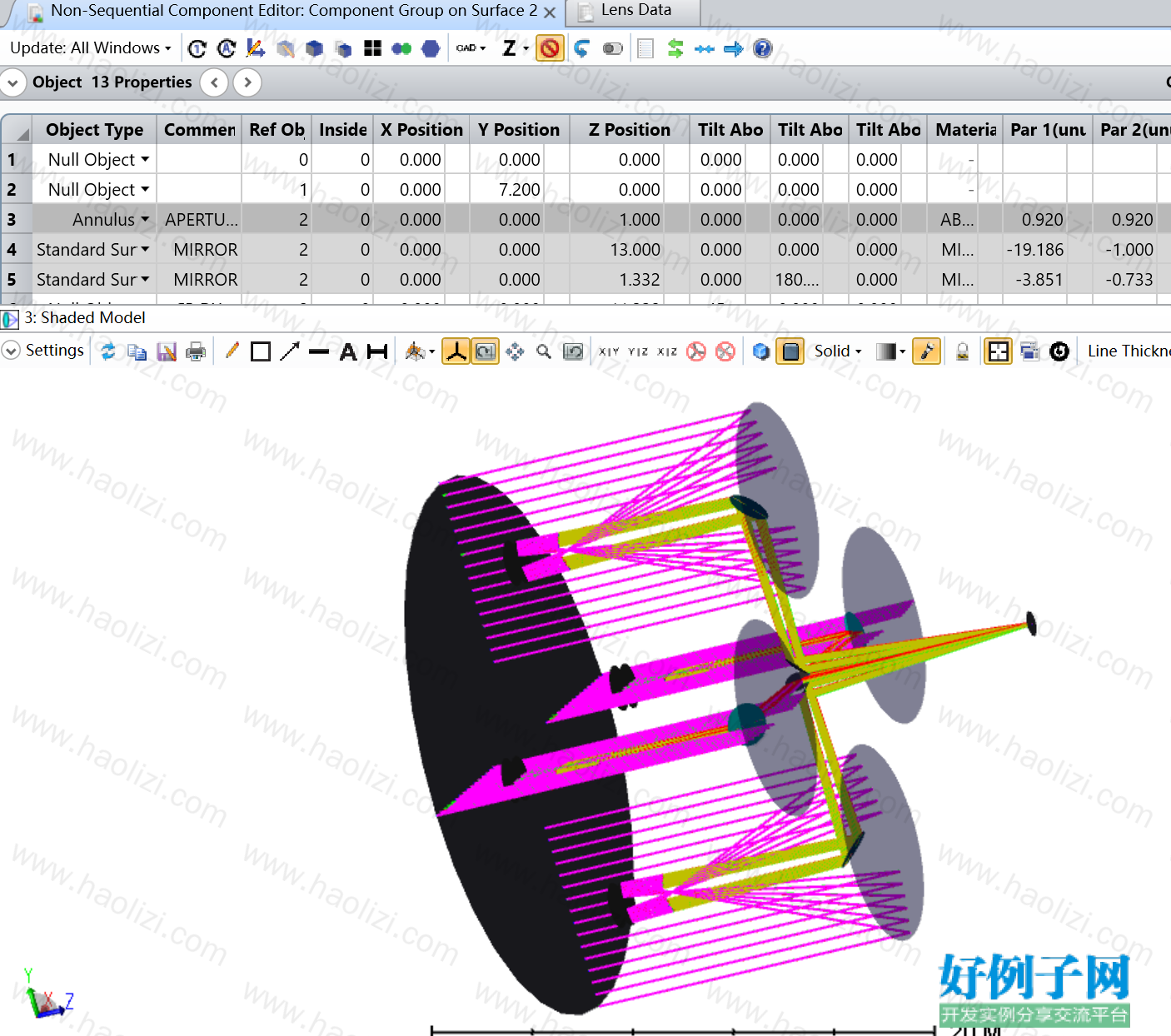Click the Update all windows icon with circled A
The width and height of the screenshot is (1171, 1036).
point(227,48)
